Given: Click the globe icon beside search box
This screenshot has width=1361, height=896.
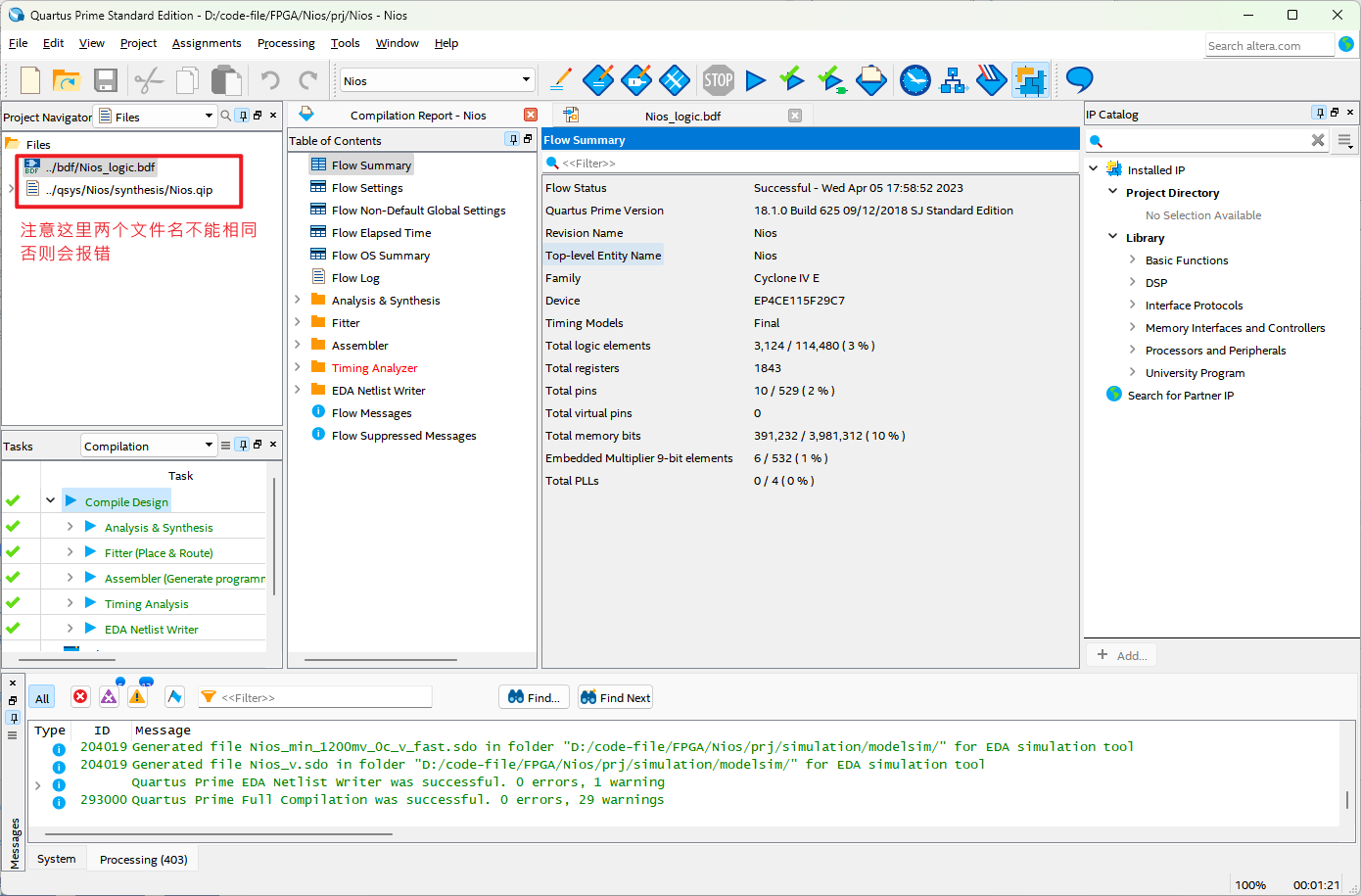Looking at the screenshot, I should coord(1346,44).
